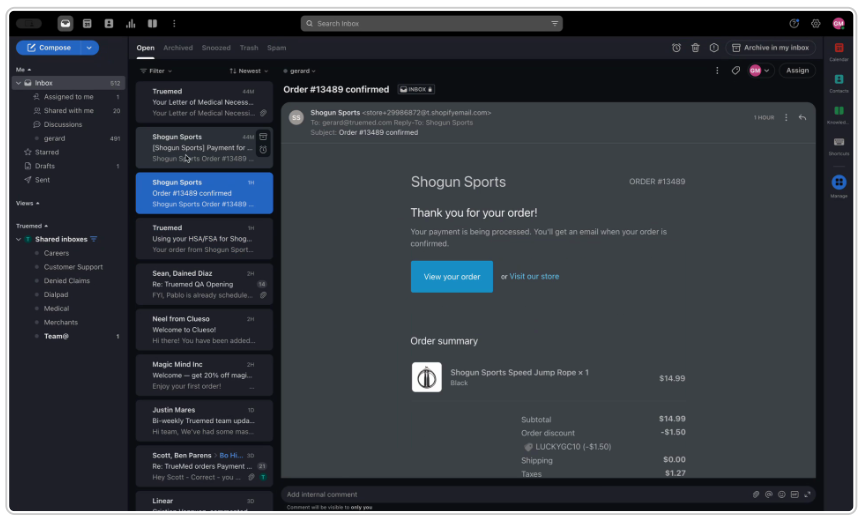Screen dimensions: 861x521
Task: Click the Assign button
Action: click(x=797, y=70)
